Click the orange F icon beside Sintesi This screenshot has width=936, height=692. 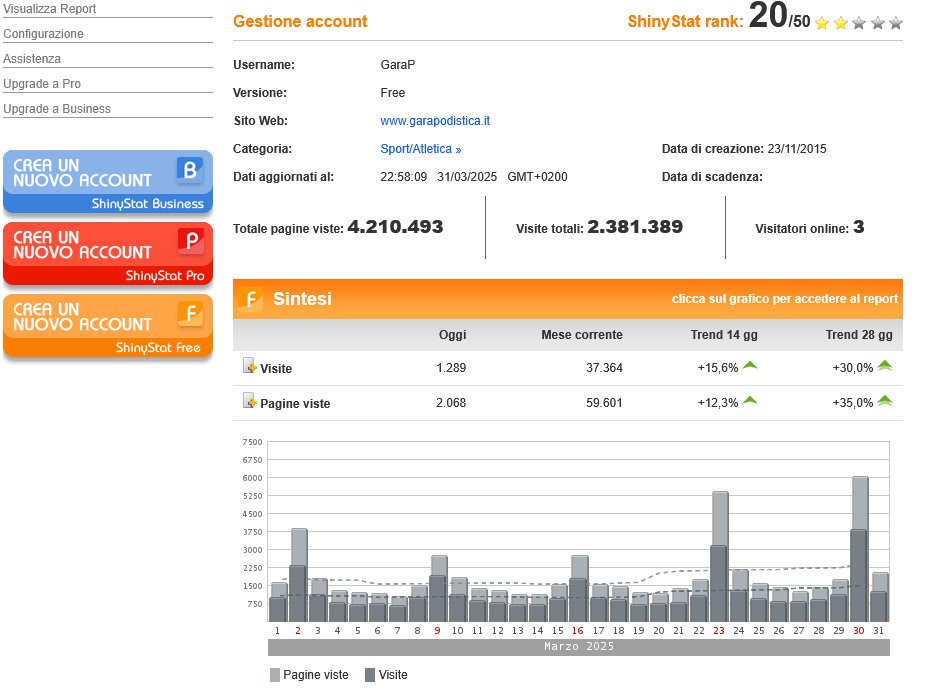point(251,299)
